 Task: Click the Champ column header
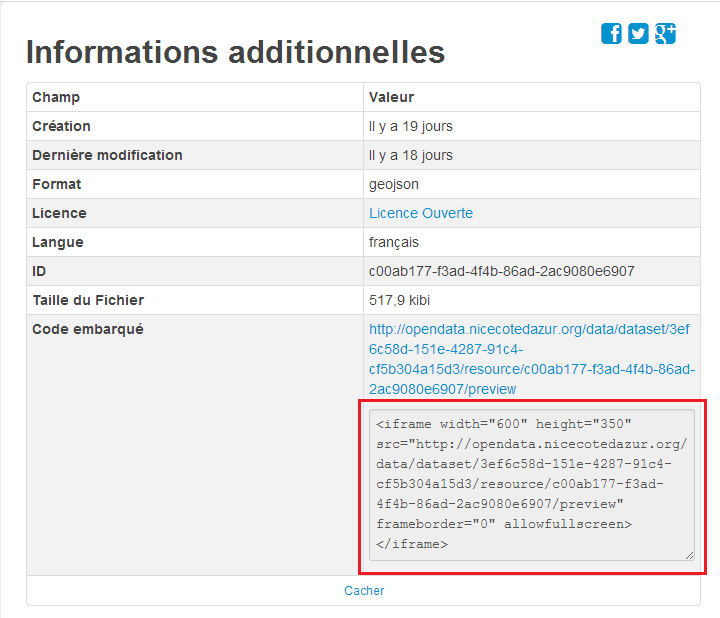(x=56, y=97)
